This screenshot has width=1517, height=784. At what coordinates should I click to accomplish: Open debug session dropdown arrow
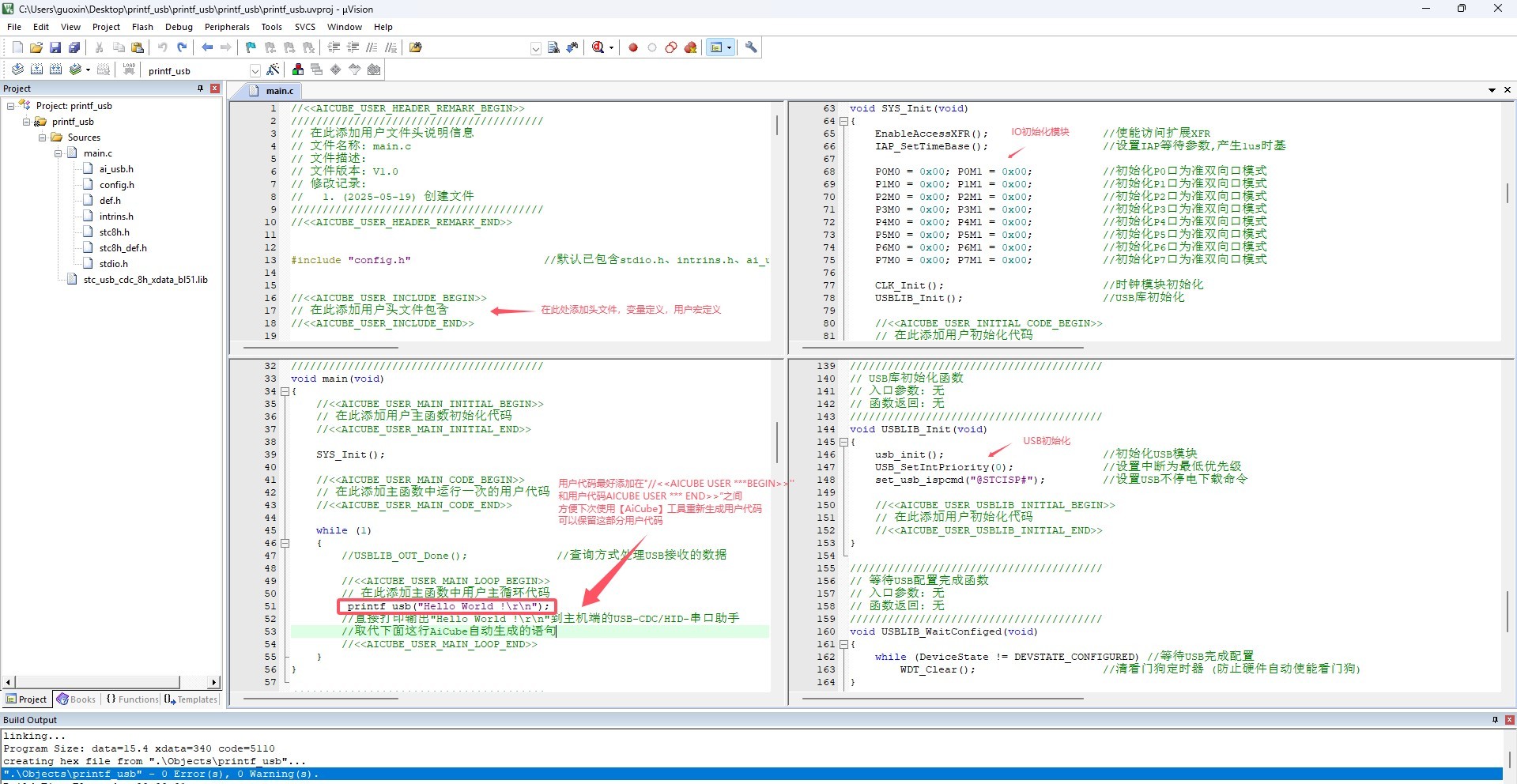pos(611,47)
